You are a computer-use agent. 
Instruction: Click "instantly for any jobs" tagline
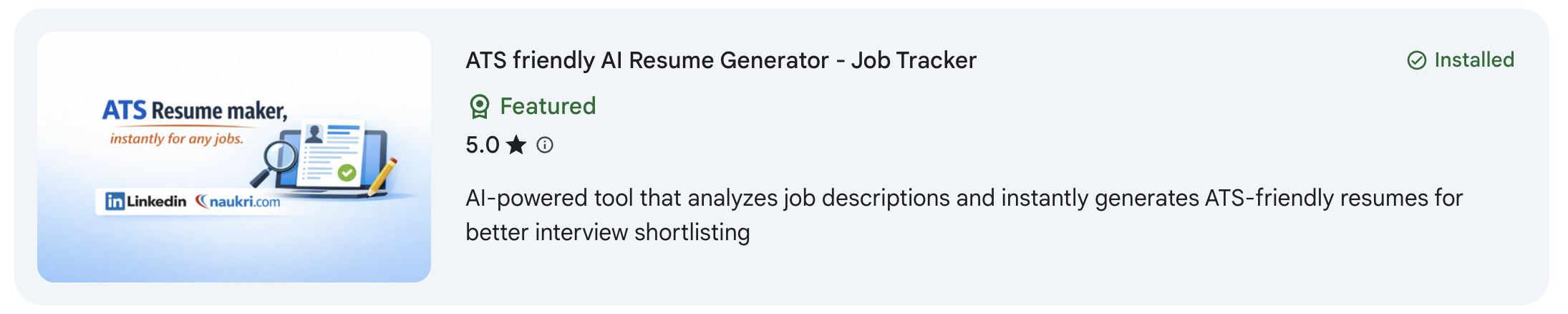point(176,139)
